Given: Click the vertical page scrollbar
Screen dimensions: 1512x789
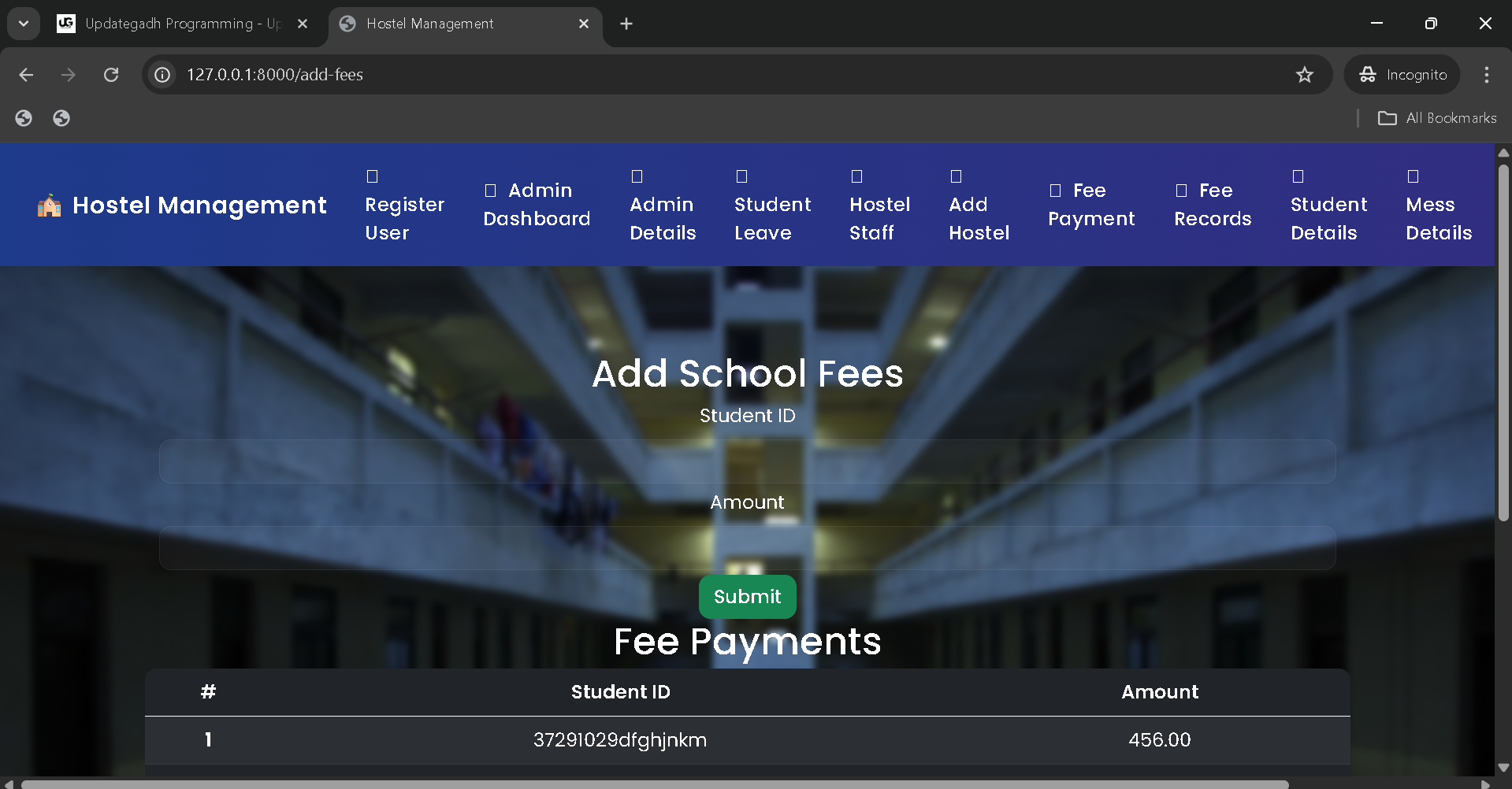Looking at the screenshot, I should coord(1503,343).
